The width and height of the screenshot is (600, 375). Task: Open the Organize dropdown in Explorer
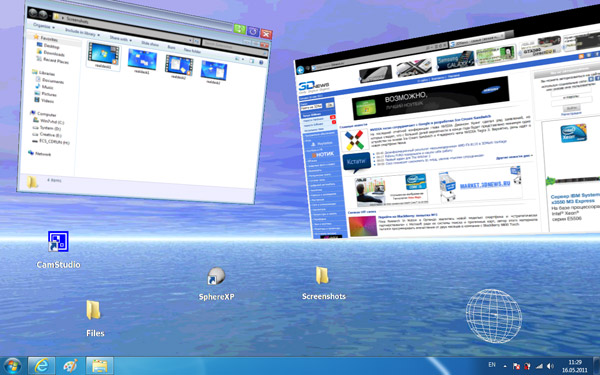click(44, 26)
